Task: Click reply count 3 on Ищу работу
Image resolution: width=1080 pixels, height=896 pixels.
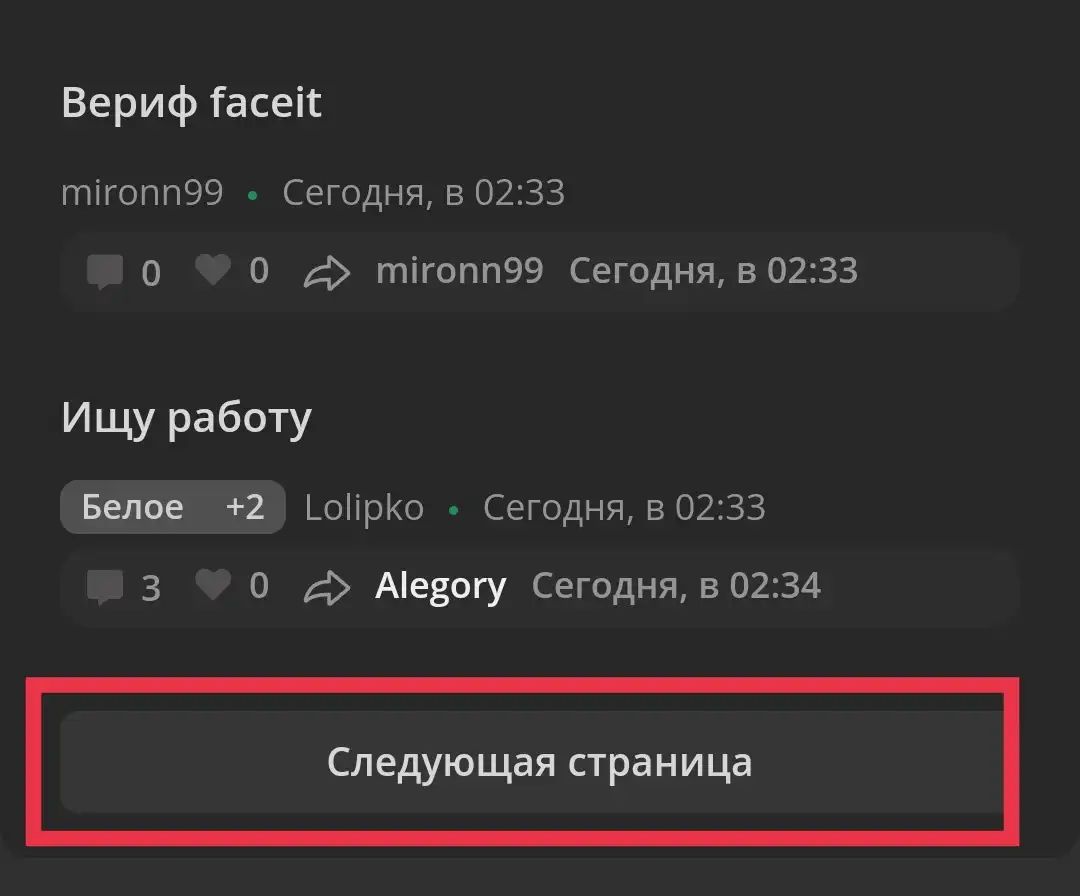Action: pyautogui.click(x=151, y=587)
